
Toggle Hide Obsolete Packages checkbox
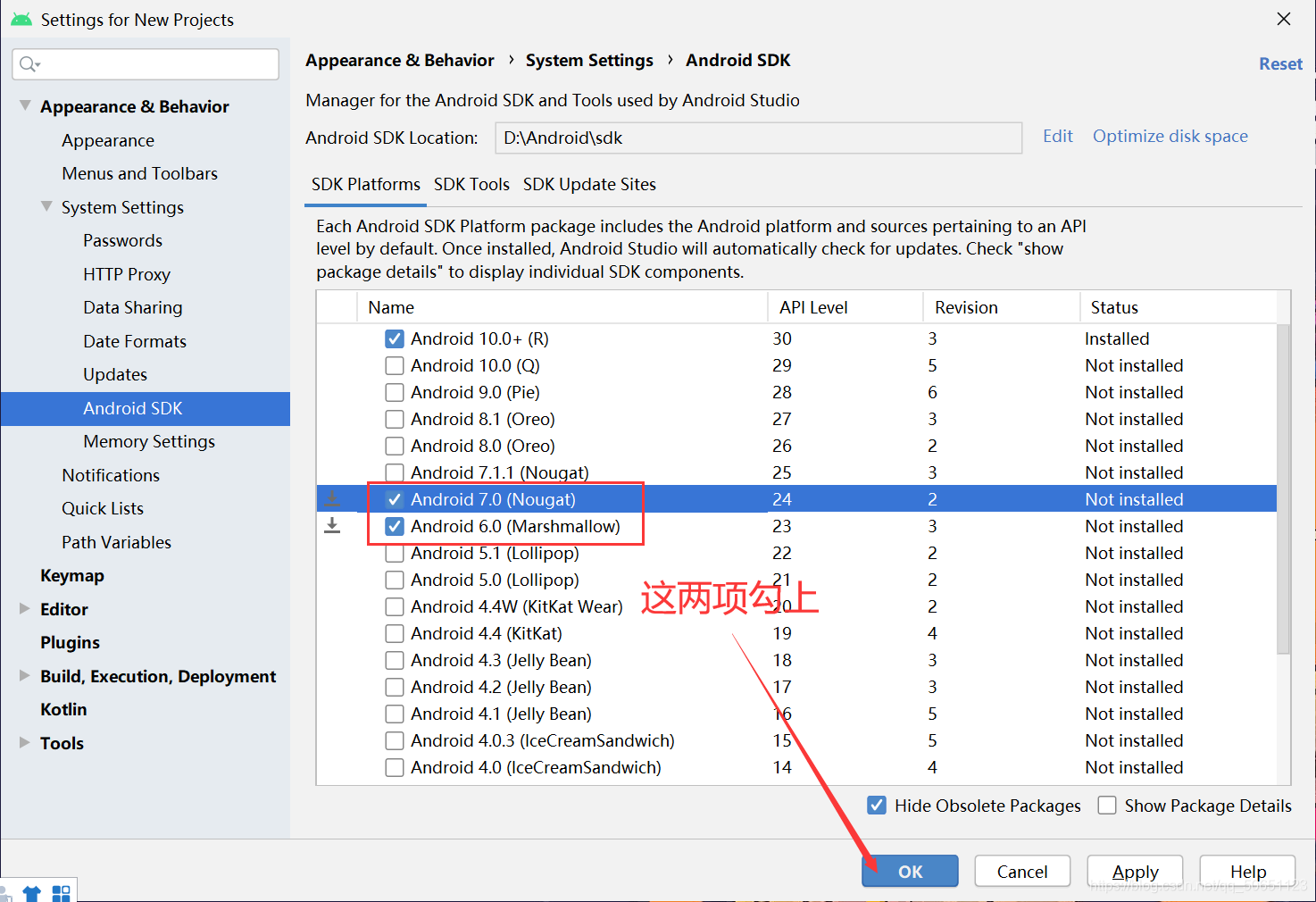[x=877, y=806]
